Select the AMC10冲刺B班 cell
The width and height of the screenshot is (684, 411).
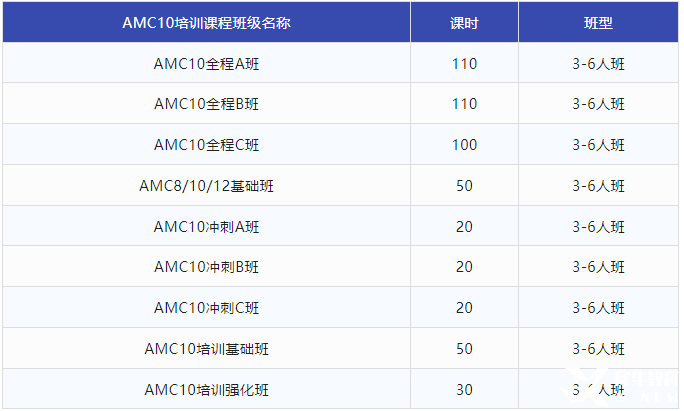pos(206,267)
